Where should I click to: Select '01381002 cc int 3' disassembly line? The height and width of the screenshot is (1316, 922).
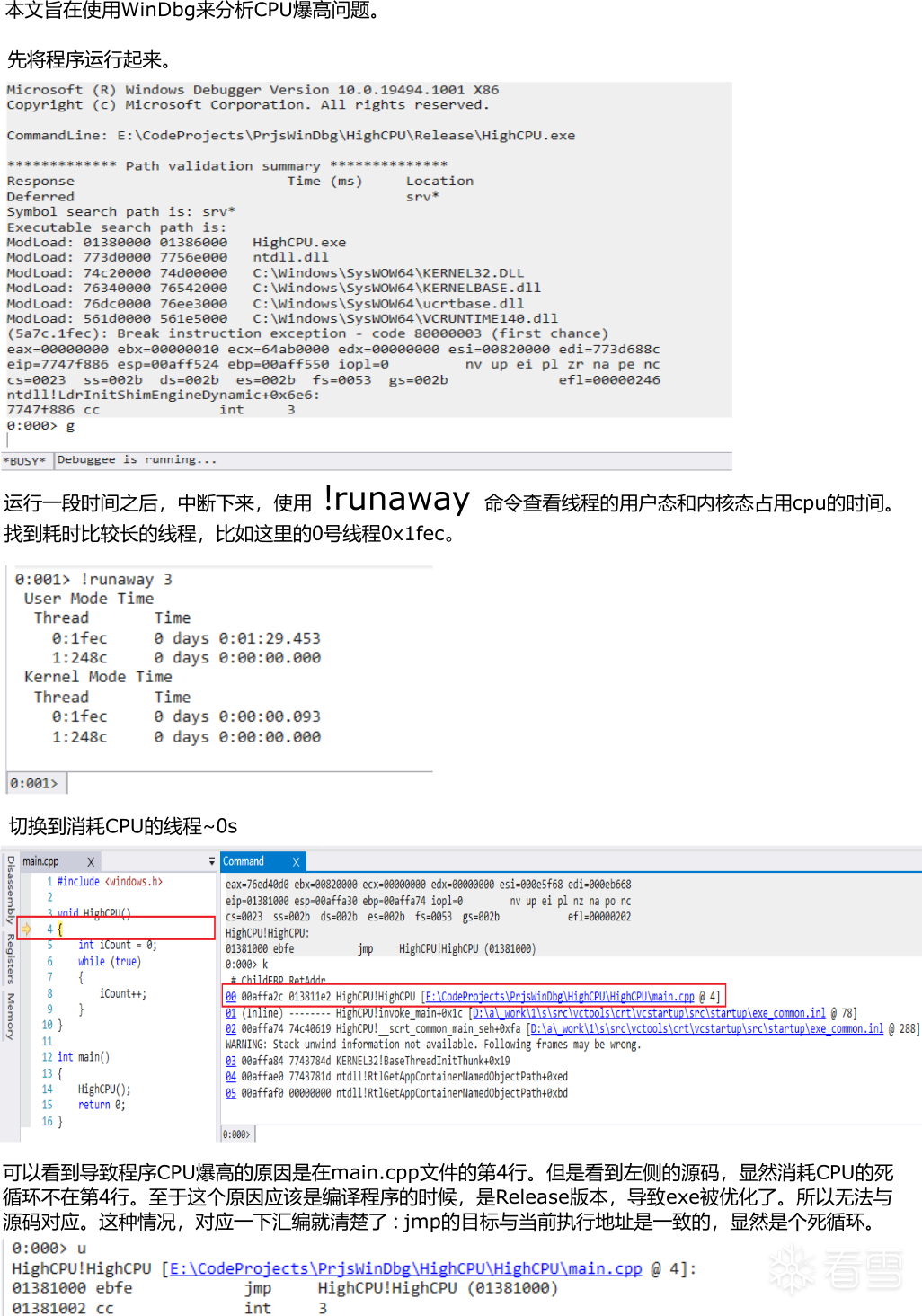[170, 1308]
